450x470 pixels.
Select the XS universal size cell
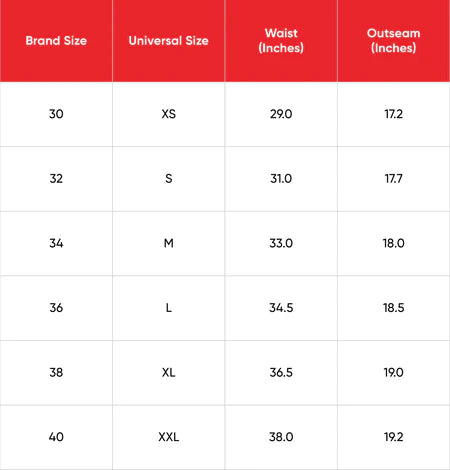pos(169,114)
